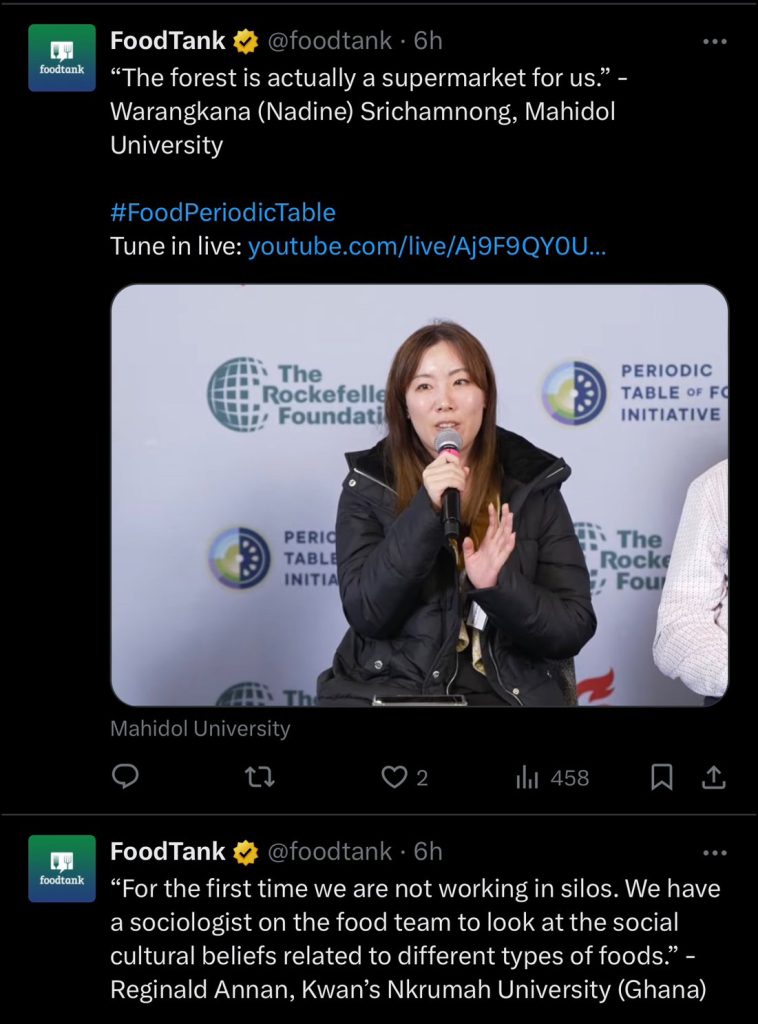Repost the forest supermarket tweet
The width and height of the screenshot is (758, 1024).
(x=260, y=777)
